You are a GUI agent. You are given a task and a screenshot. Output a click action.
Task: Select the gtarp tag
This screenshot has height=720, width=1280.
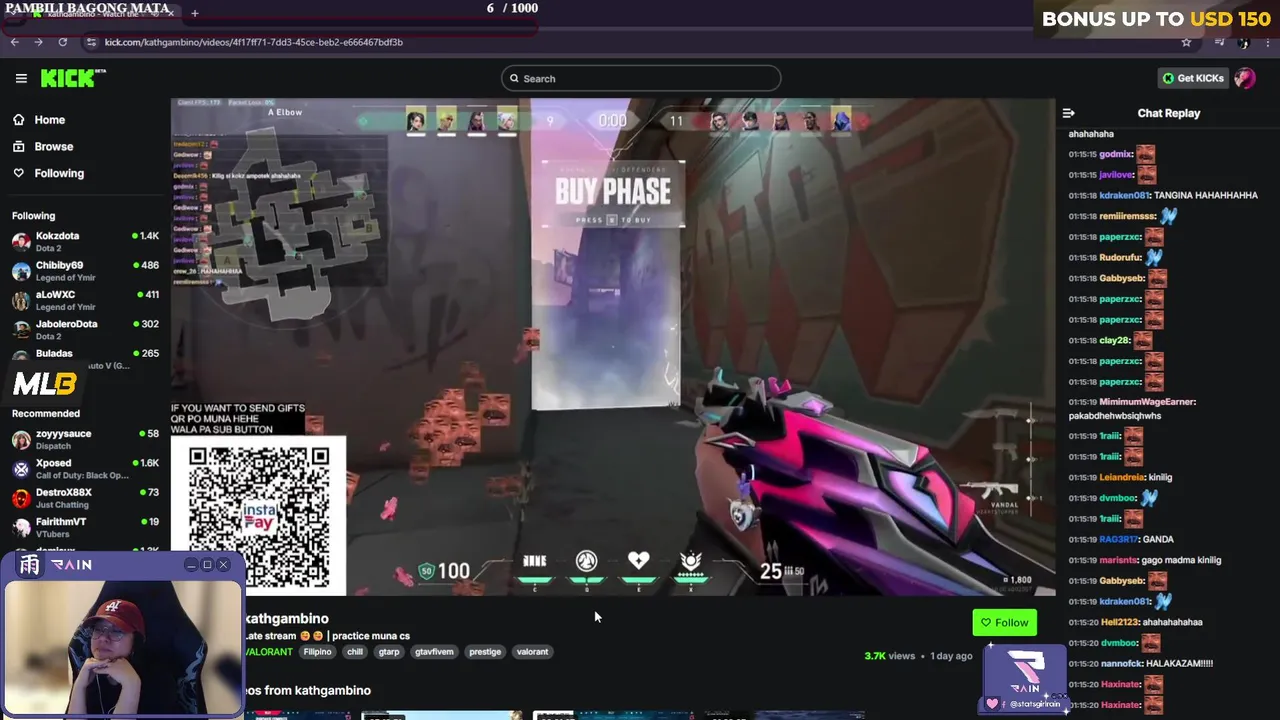(x=389, y=652)
